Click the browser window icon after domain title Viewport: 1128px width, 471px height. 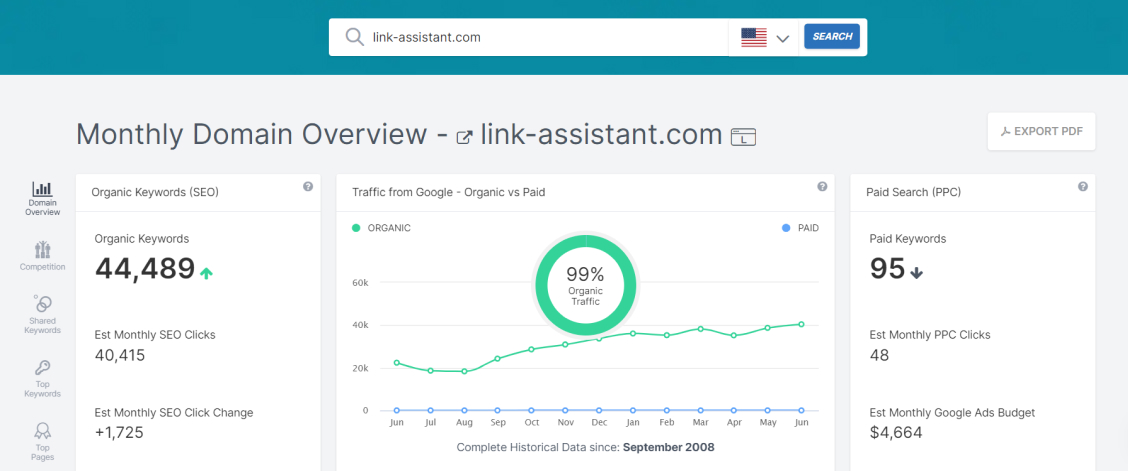tap(743, 137)
